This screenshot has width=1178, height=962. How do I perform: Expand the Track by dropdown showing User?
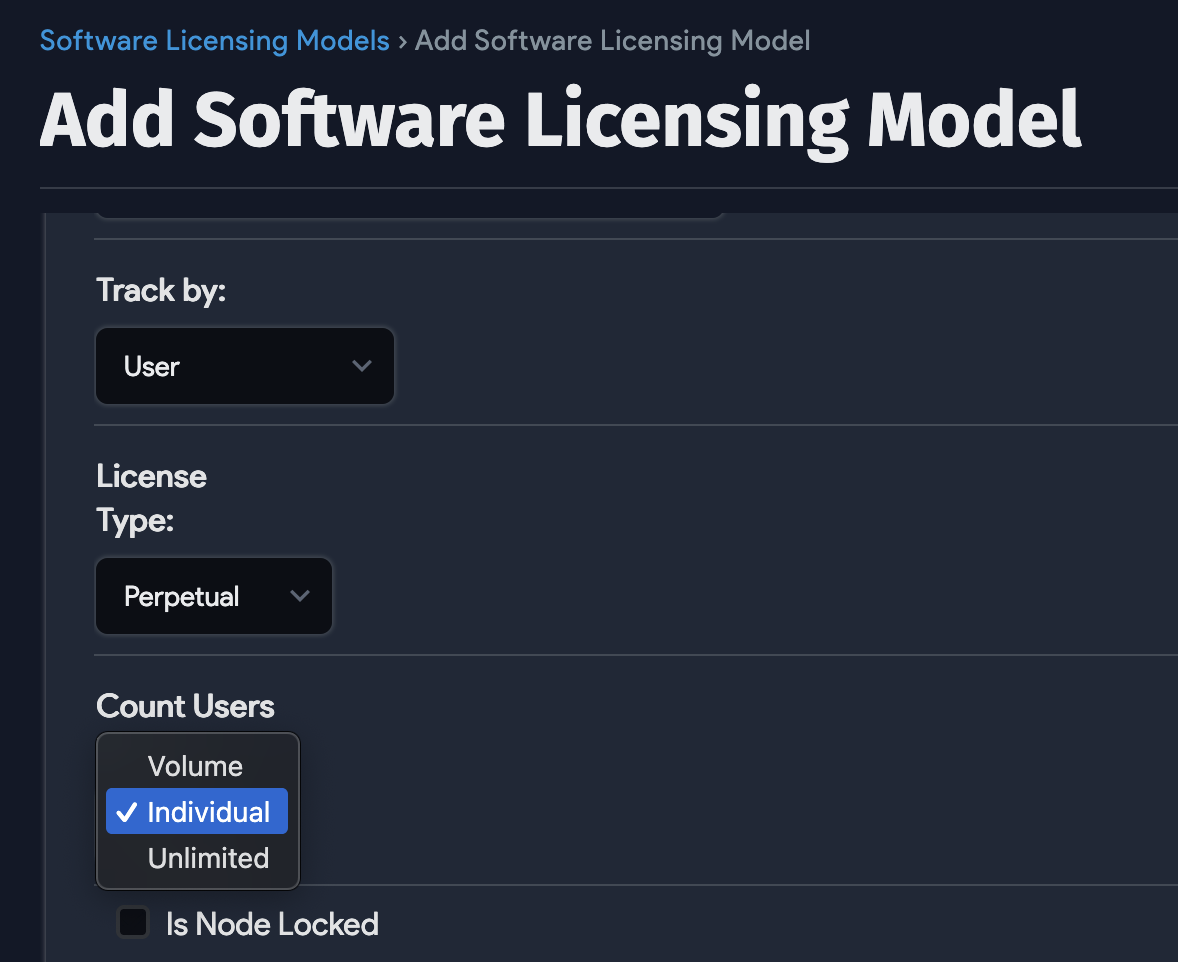(x=244, y=366)
